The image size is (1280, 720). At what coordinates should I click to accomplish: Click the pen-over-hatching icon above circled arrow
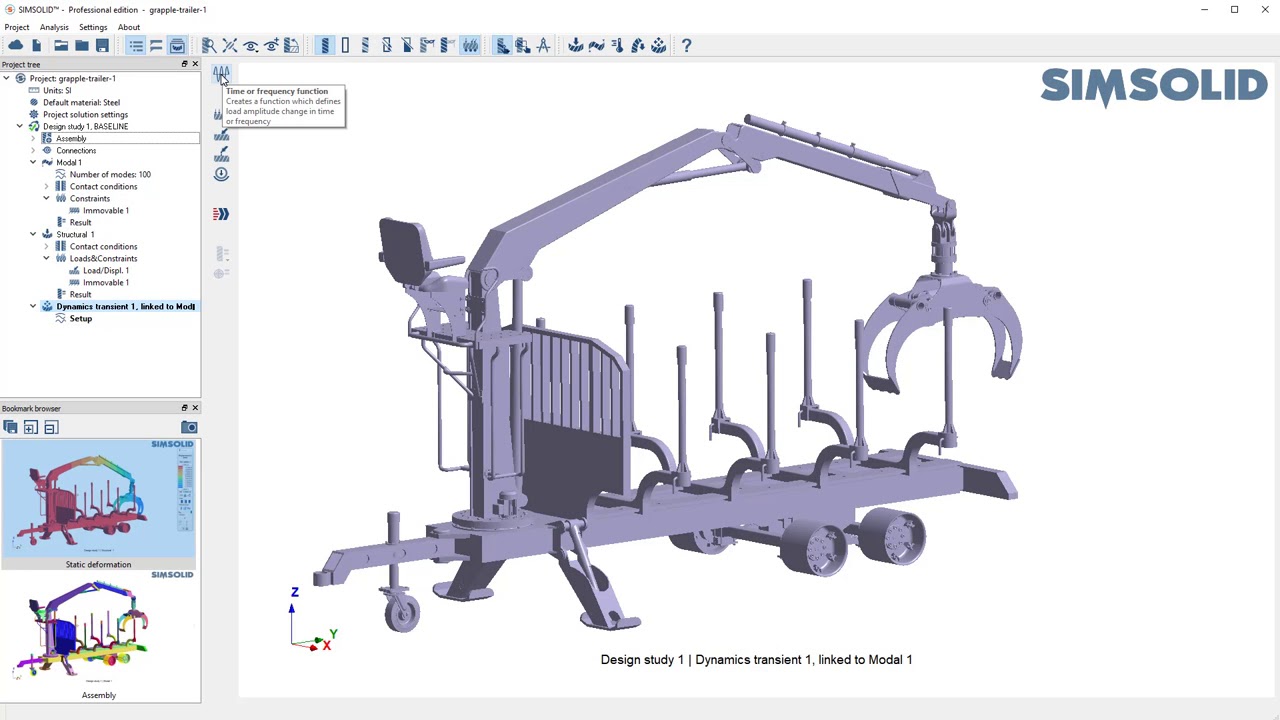pyautogui.click(x=221, y=154)
